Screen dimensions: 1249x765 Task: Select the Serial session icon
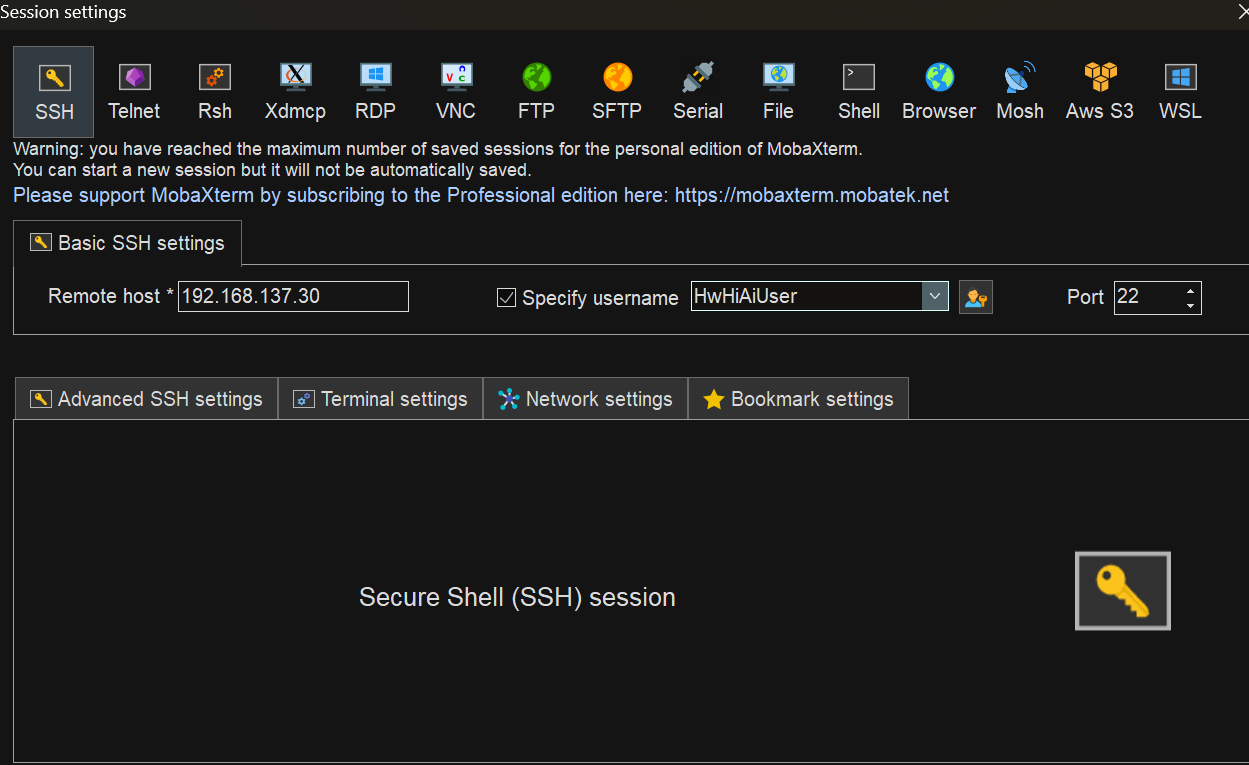698,91
